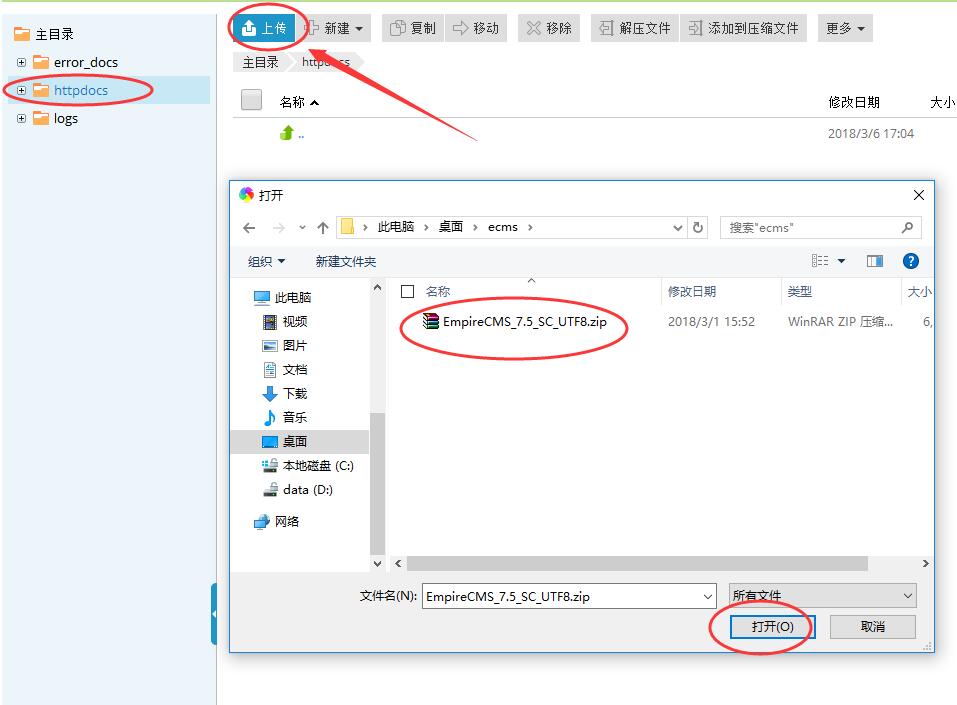
Task: Click navigation pane scroll-down arrow
Action: coord(377,563)
